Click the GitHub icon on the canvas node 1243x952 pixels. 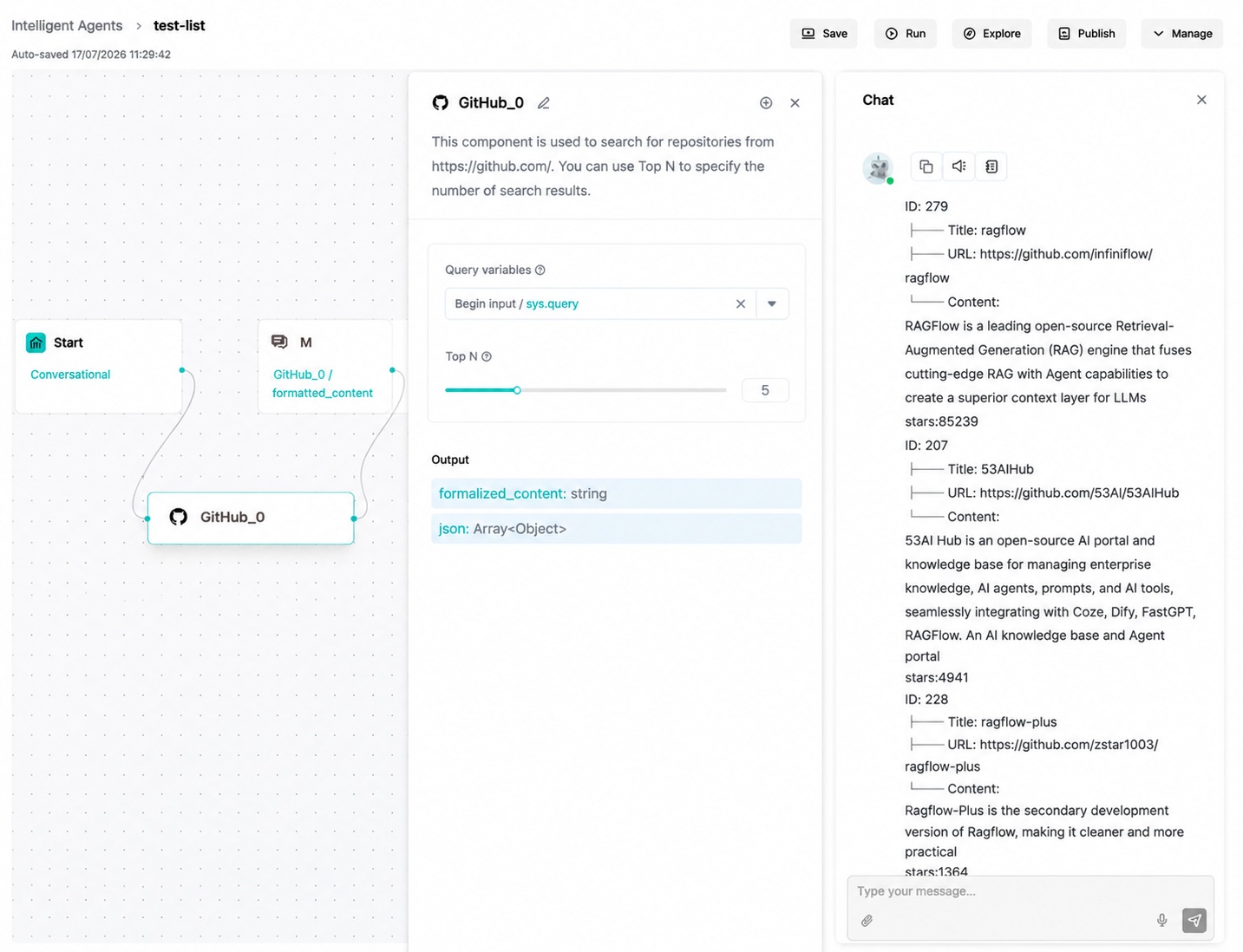179,517
